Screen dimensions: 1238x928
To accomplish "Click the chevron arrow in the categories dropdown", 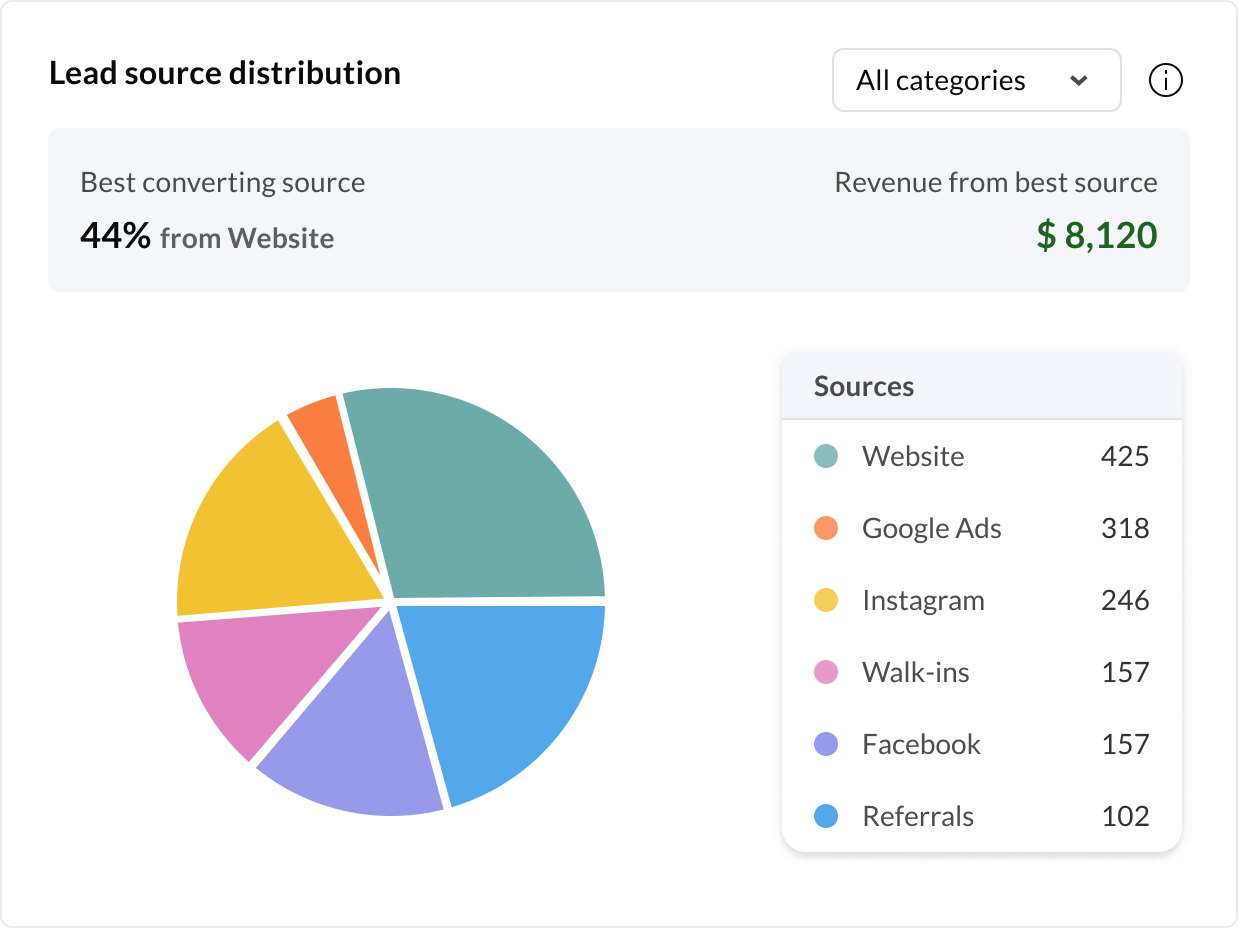I will click(x=1078, y=81).
